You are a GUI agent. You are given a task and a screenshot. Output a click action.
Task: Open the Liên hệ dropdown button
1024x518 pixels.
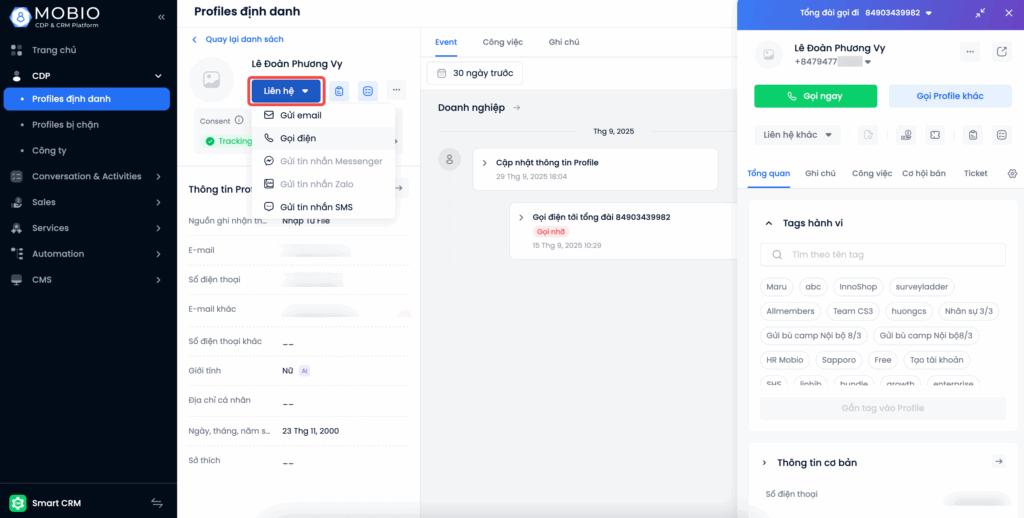[x=286, y=91]
